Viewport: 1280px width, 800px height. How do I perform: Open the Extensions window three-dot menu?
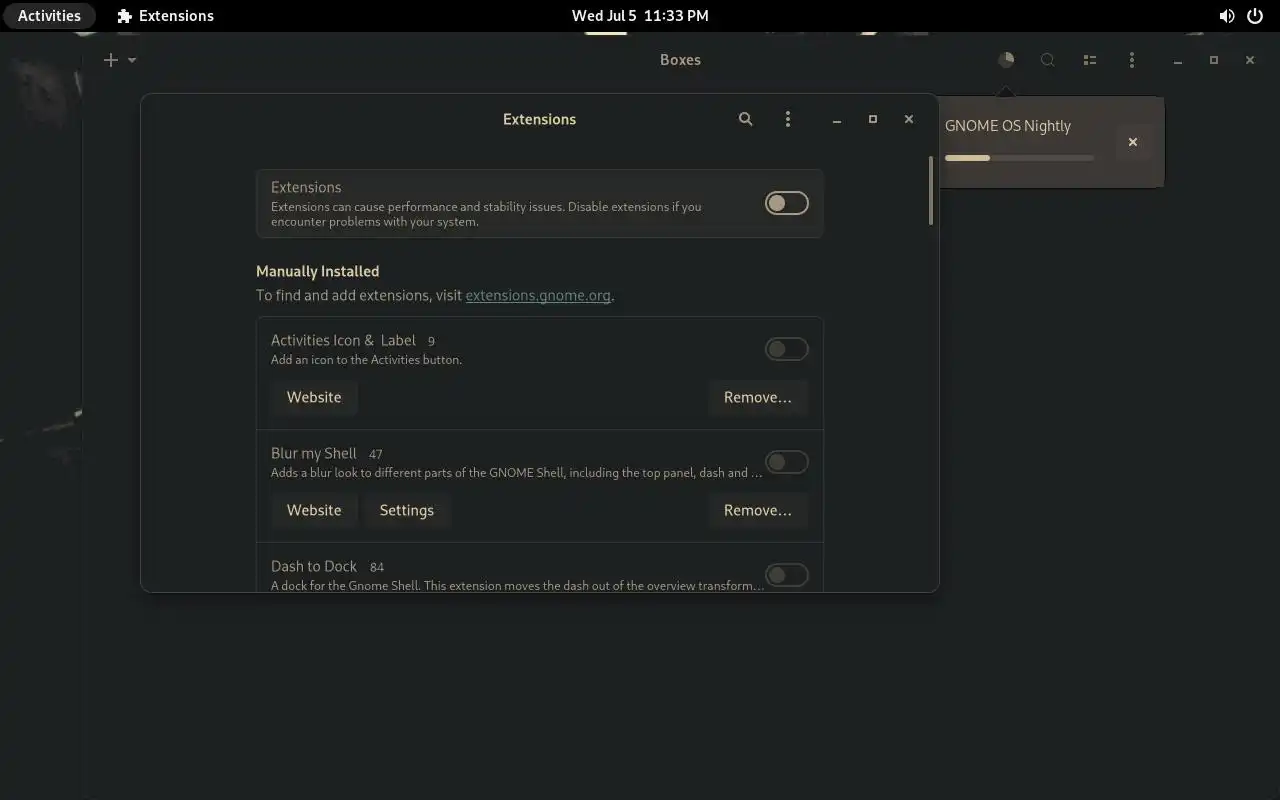coord(788,119)
